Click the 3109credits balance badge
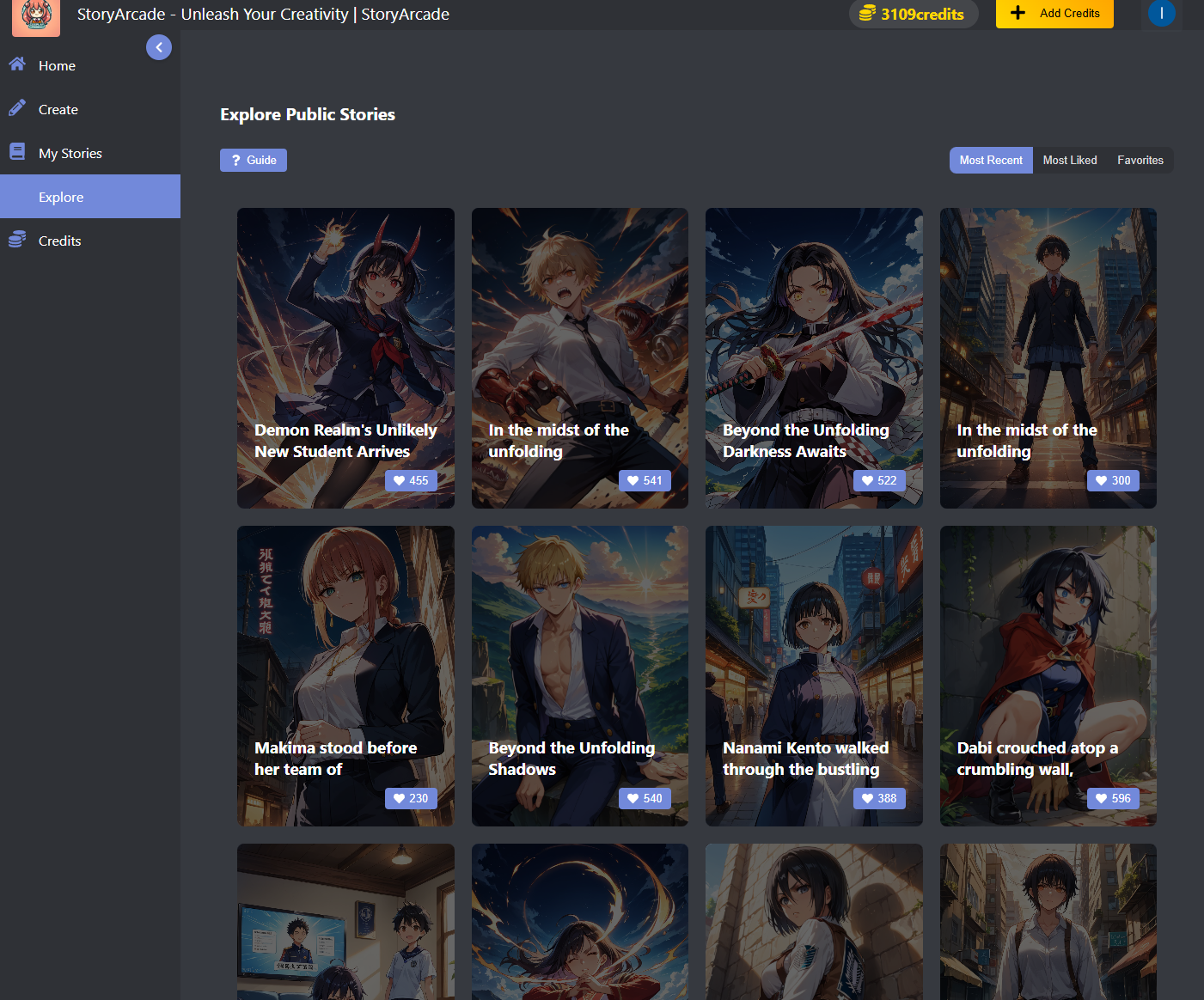This screenshot has width=1204, height=1000. pyautogui.click(x=914, y=14)
